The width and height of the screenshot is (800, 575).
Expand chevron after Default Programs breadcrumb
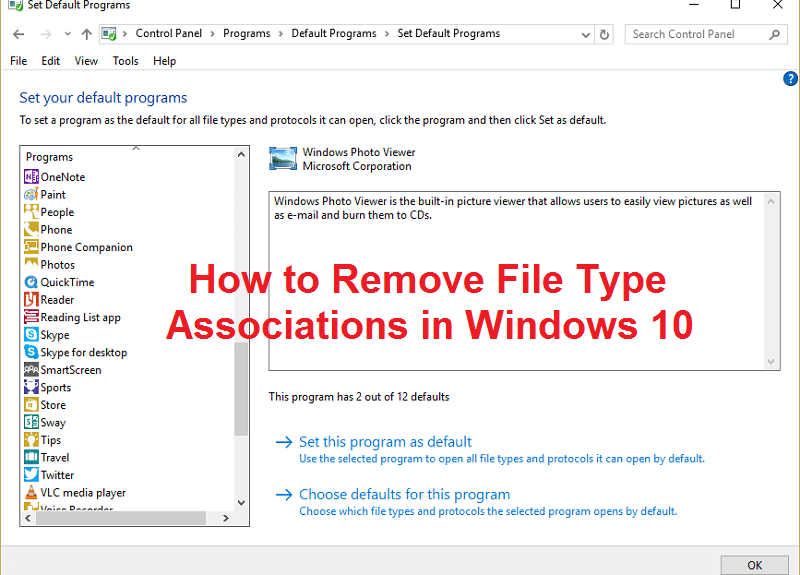point(387,34)
